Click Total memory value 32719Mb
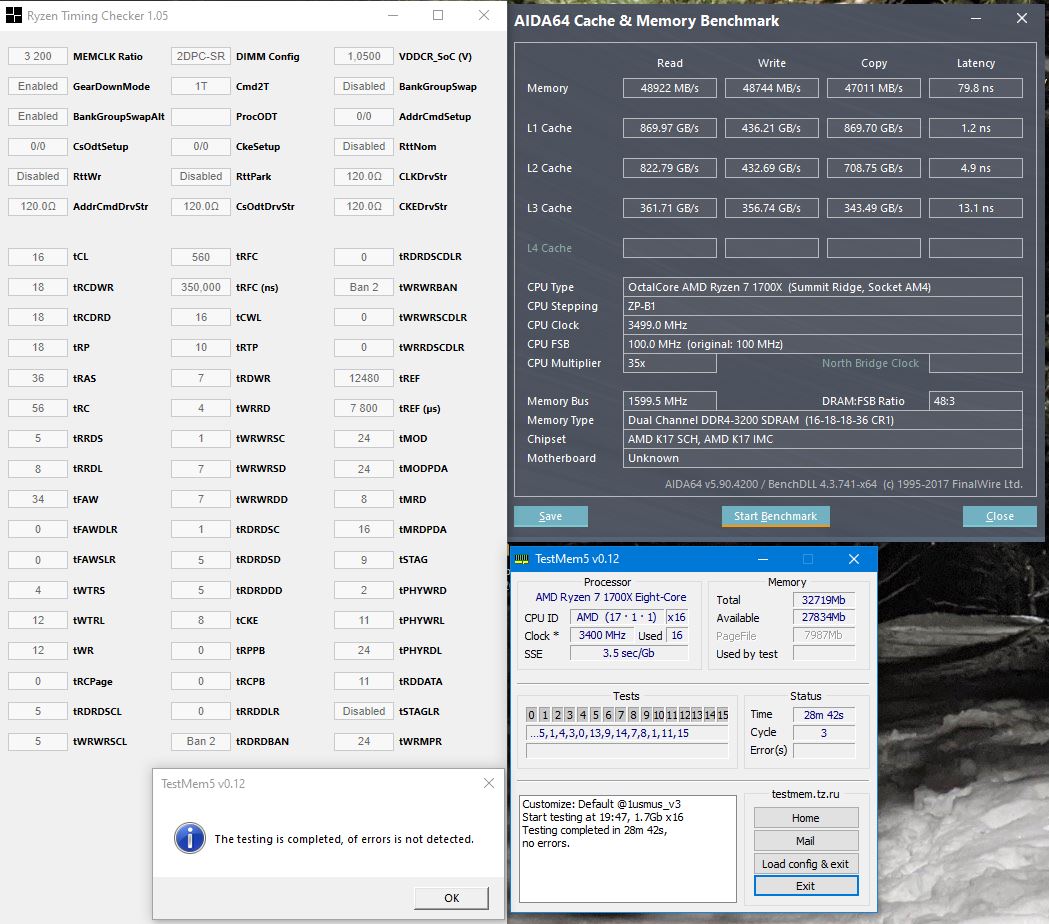The width and height of the screenshot is (1049, 924). point(824,599)
